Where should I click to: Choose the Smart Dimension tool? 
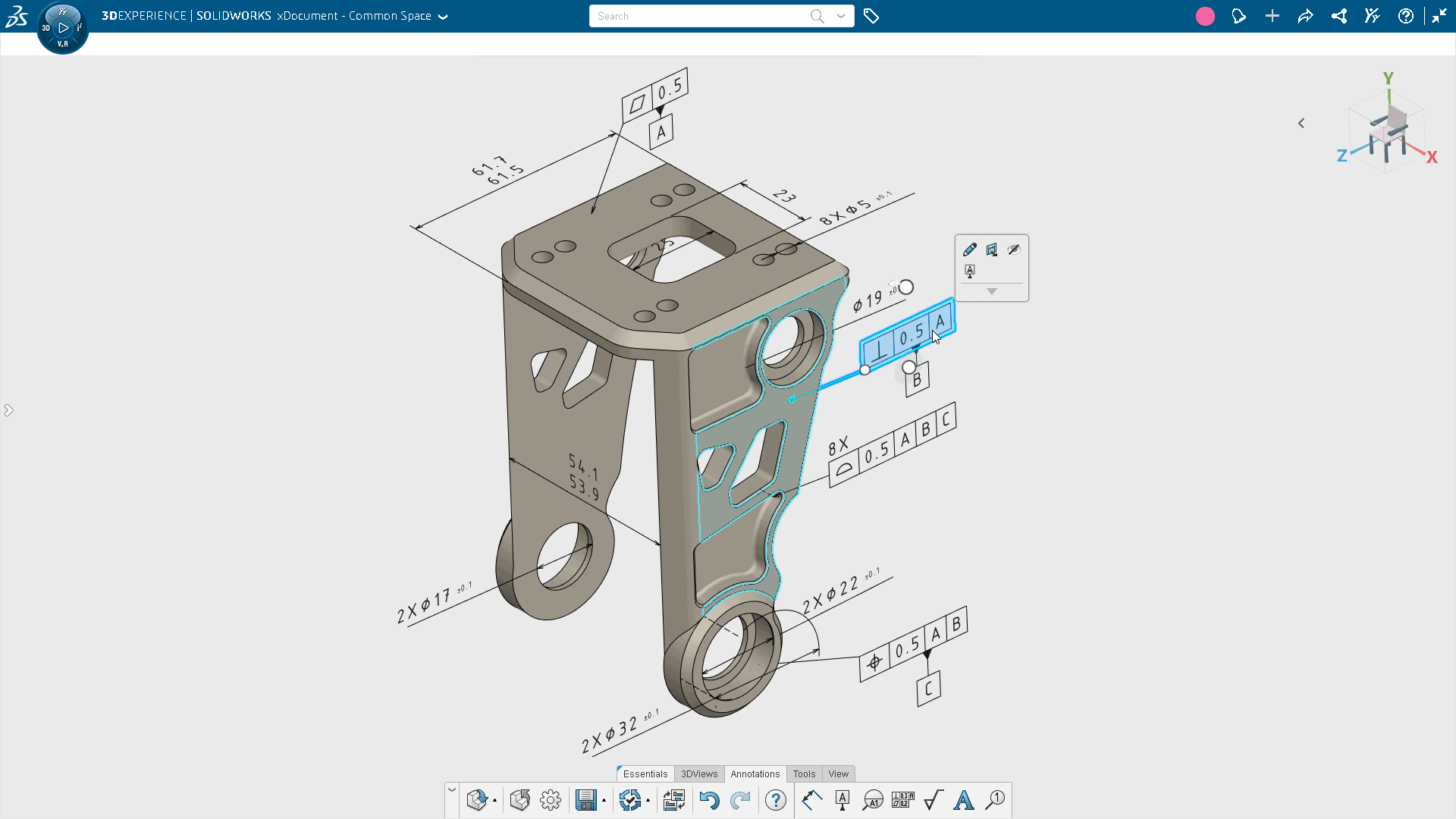[x=811, y=800]
